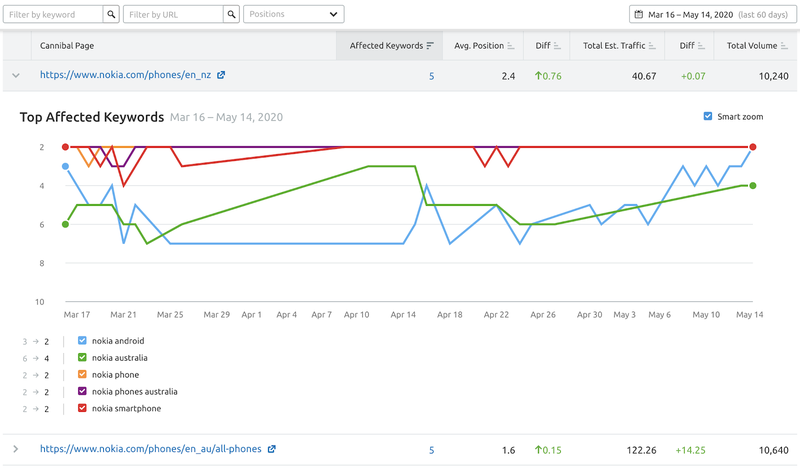
Task: Uncheck the nokia australia legend checkbox
Action: tap(82, 358)
